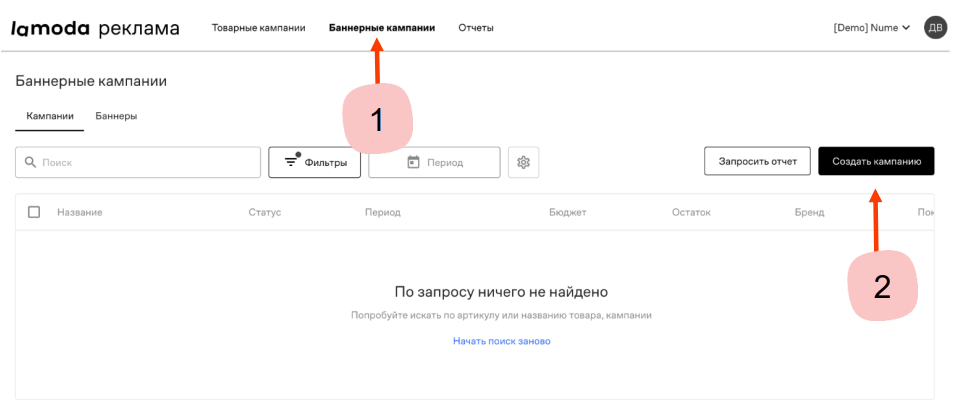The width and height of the screenshot is (959, 408).
Task: Click the Создать кампанию button
Action: click(876, 161)
